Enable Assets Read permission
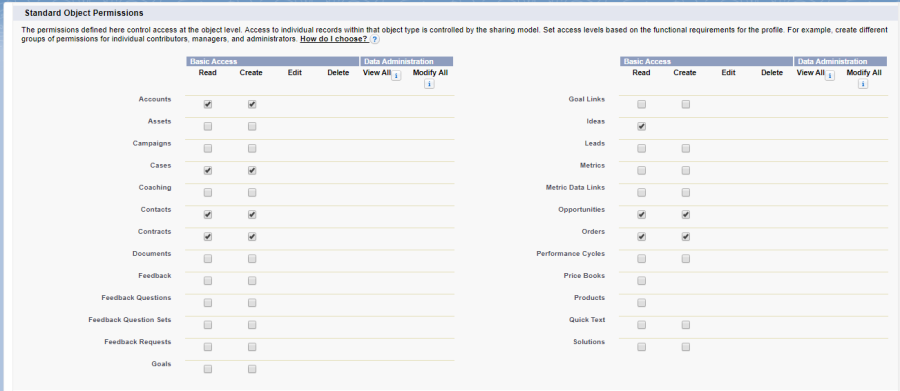 (x=208, y=126)
